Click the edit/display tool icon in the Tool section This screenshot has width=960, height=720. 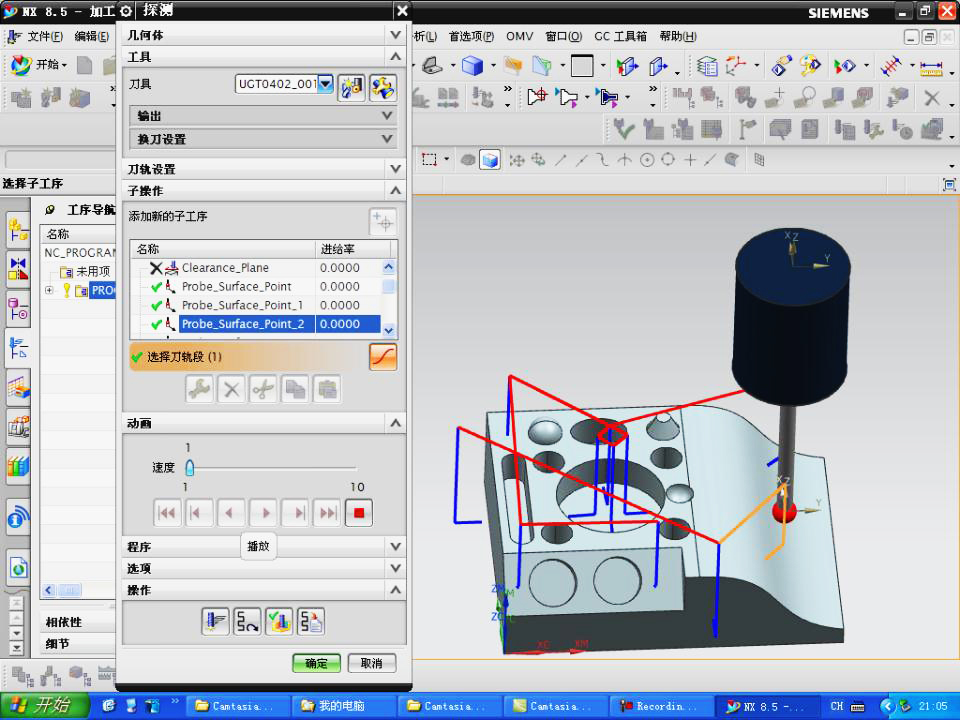click(x=383, y=88)
